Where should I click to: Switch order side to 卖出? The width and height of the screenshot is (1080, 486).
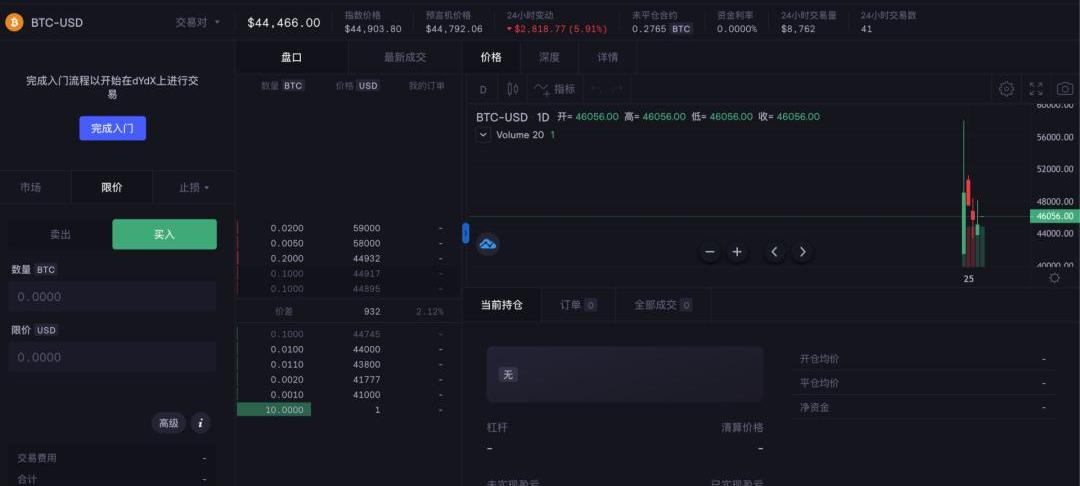tap(61, 234)
